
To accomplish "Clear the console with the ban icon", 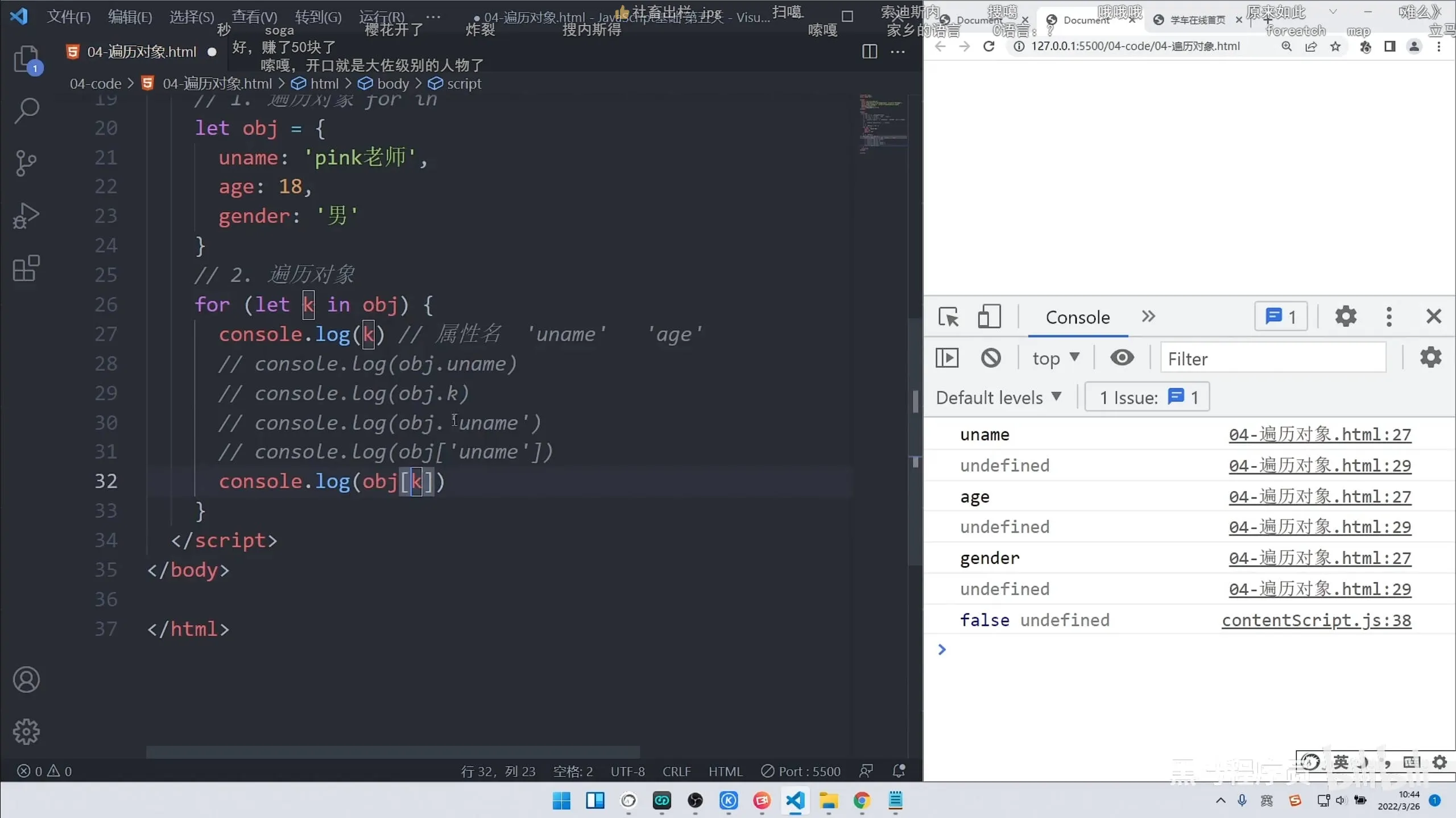I will pos(991,358).
